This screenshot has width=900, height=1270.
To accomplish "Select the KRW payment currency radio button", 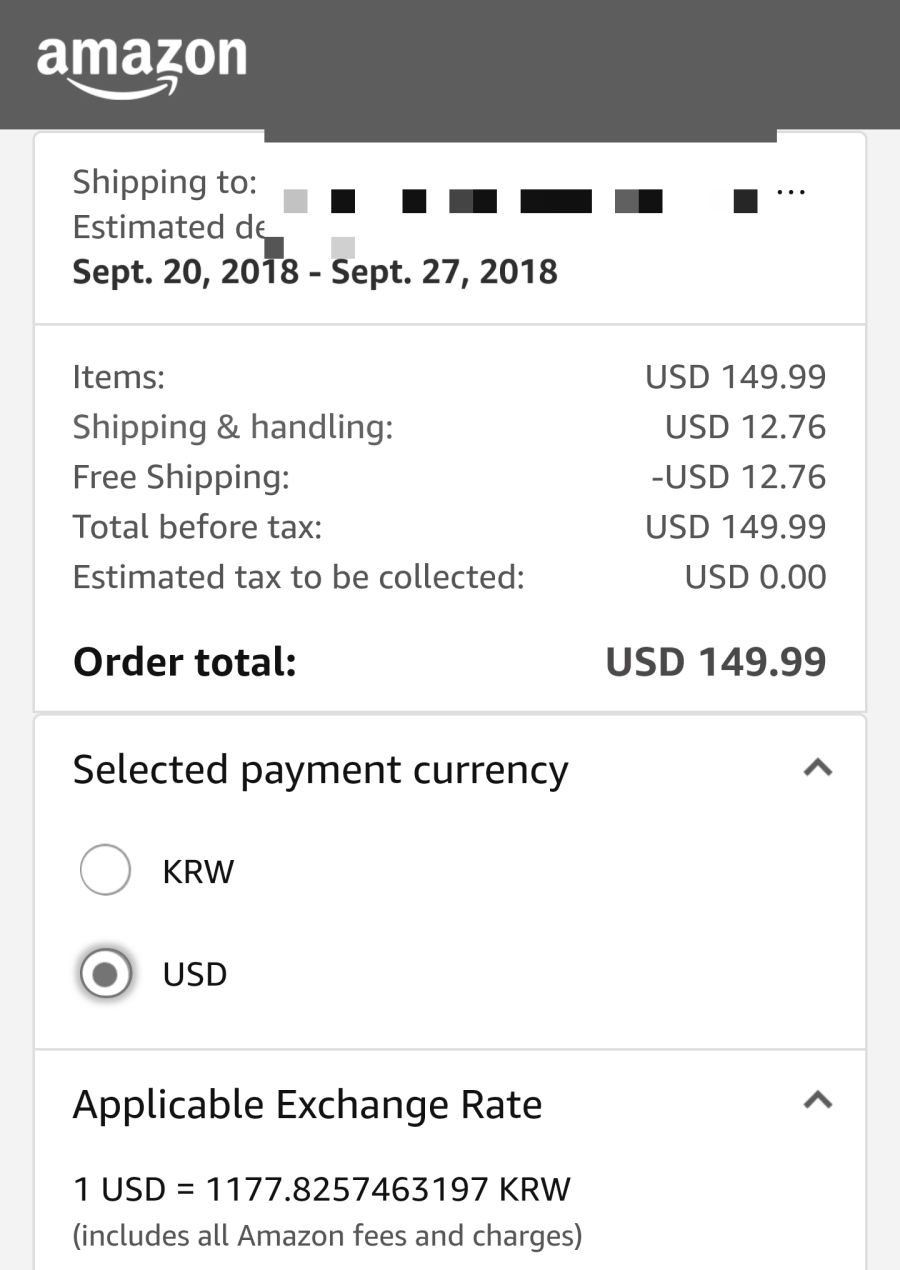I will coord(105,870).
